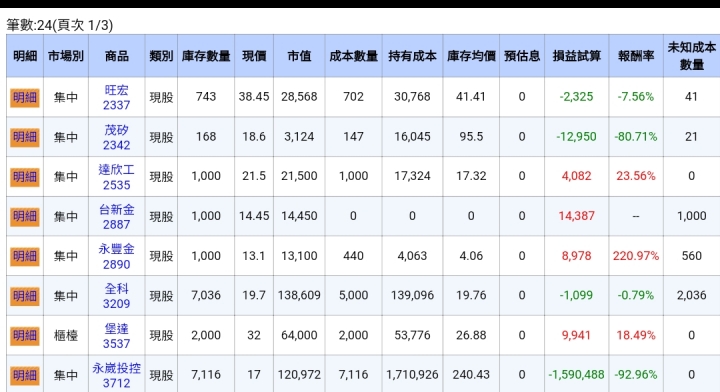Screen dimensions: 720x392
Task: Click the 庫存均價 column header
Action: (x=471, y=56)
